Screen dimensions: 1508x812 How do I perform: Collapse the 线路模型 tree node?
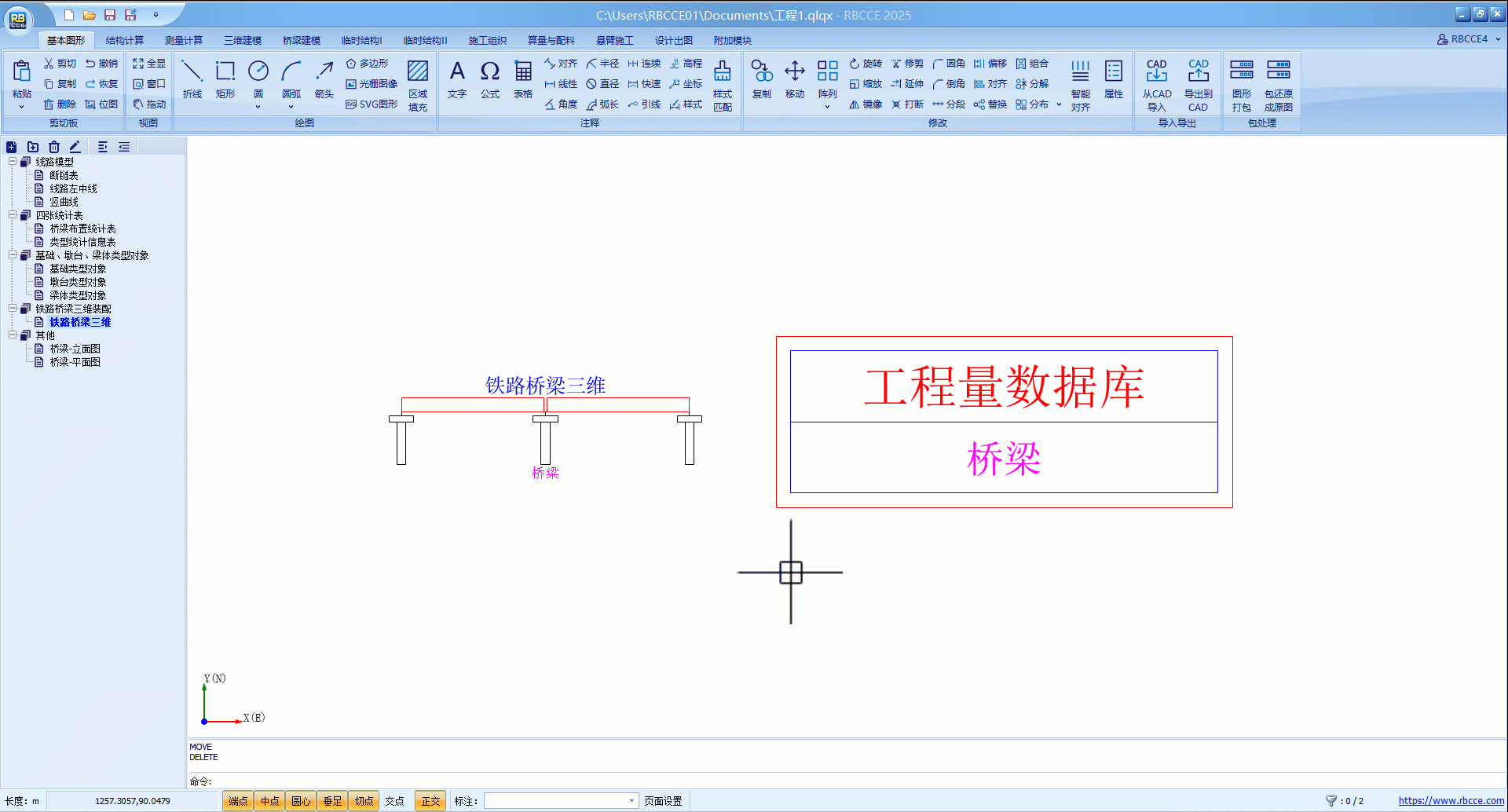pos(13,162)
